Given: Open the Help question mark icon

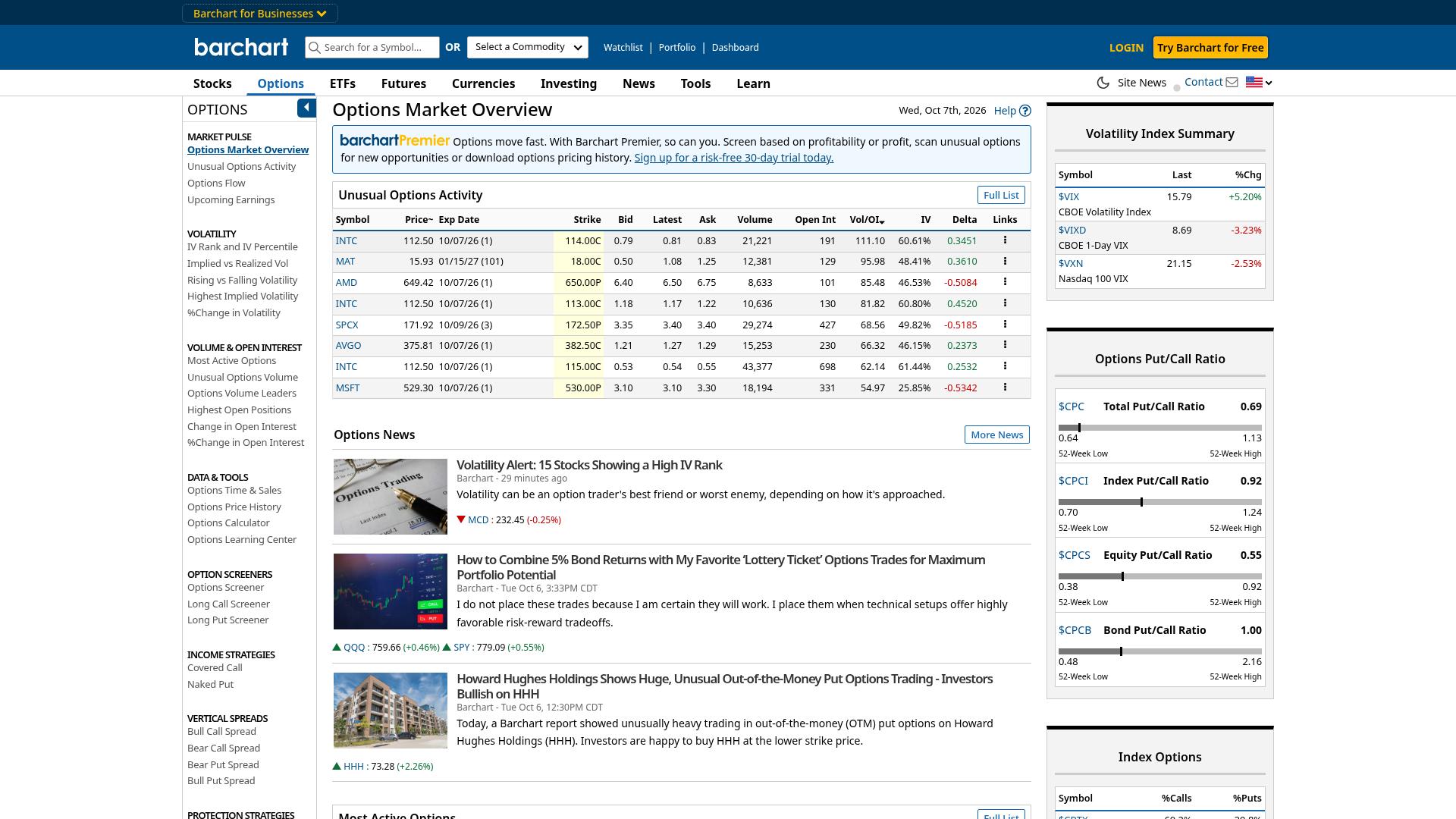Looking at the screenshot, I should [1025, 111].
